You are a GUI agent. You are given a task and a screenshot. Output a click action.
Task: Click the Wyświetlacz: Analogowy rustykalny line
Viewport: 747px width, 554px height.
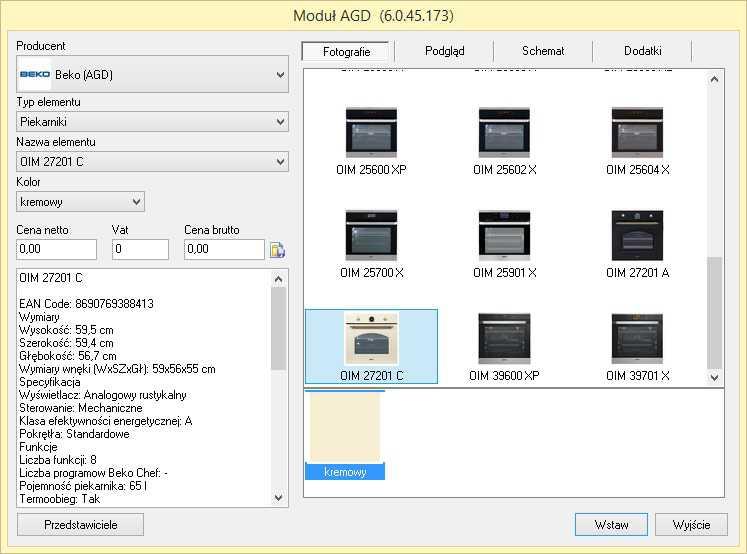pyautogui.click(x=103, y=395)
